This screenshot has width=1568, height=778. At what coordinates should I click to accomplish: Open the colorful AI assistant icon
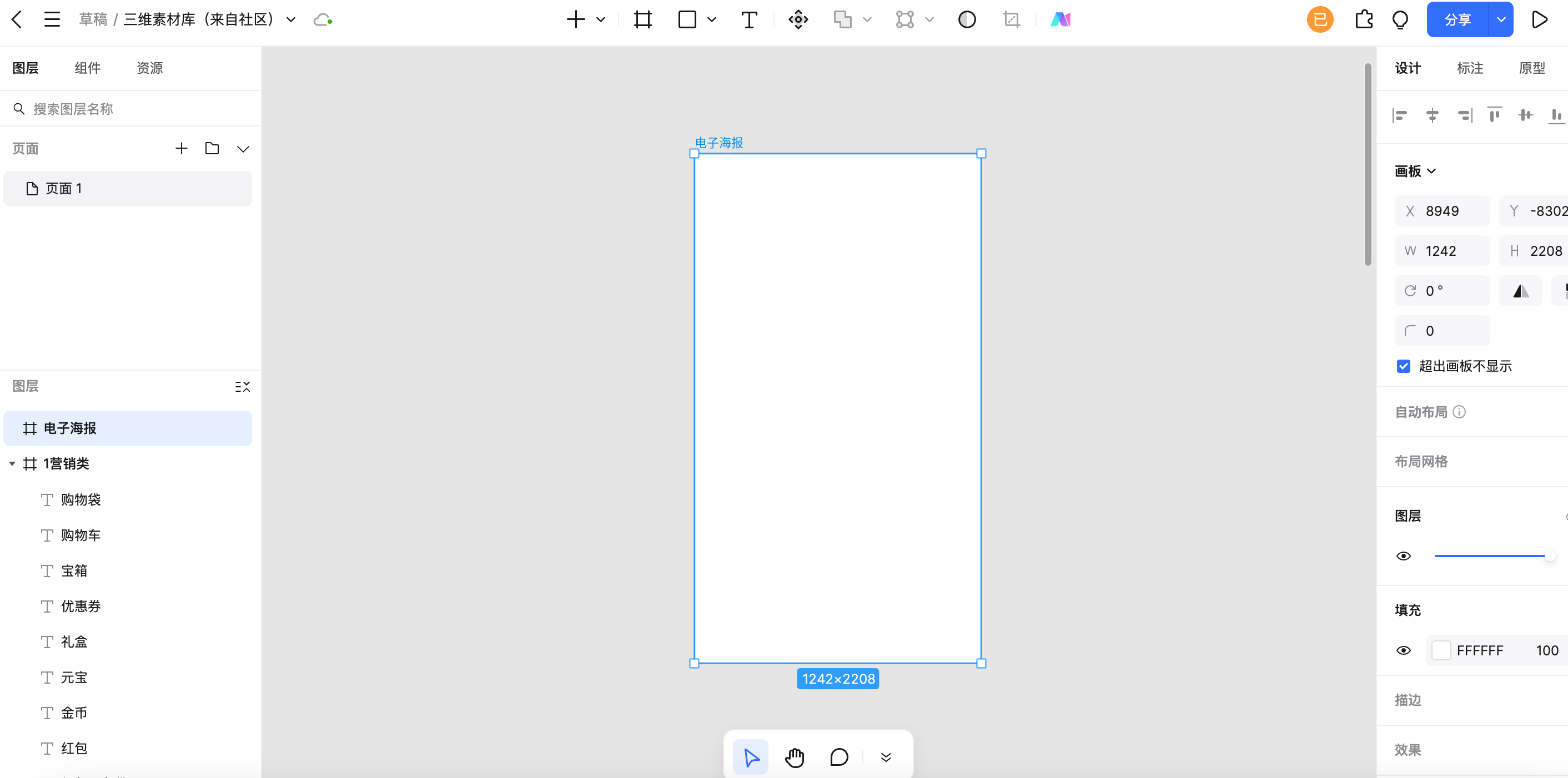point(1061,19)
